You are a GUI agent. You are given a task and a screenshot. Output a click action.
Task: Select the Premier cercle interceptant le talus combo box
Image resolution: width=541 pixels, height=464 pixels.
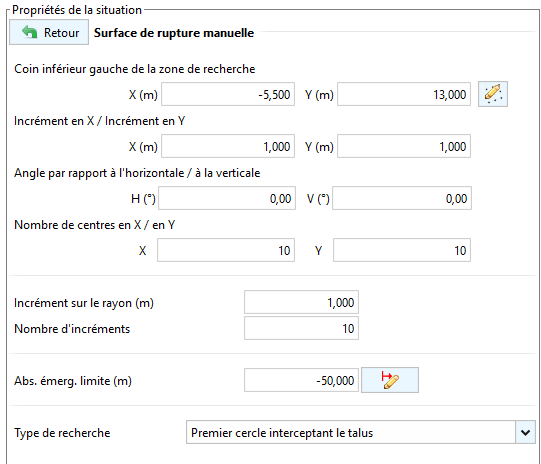point(361,432)
